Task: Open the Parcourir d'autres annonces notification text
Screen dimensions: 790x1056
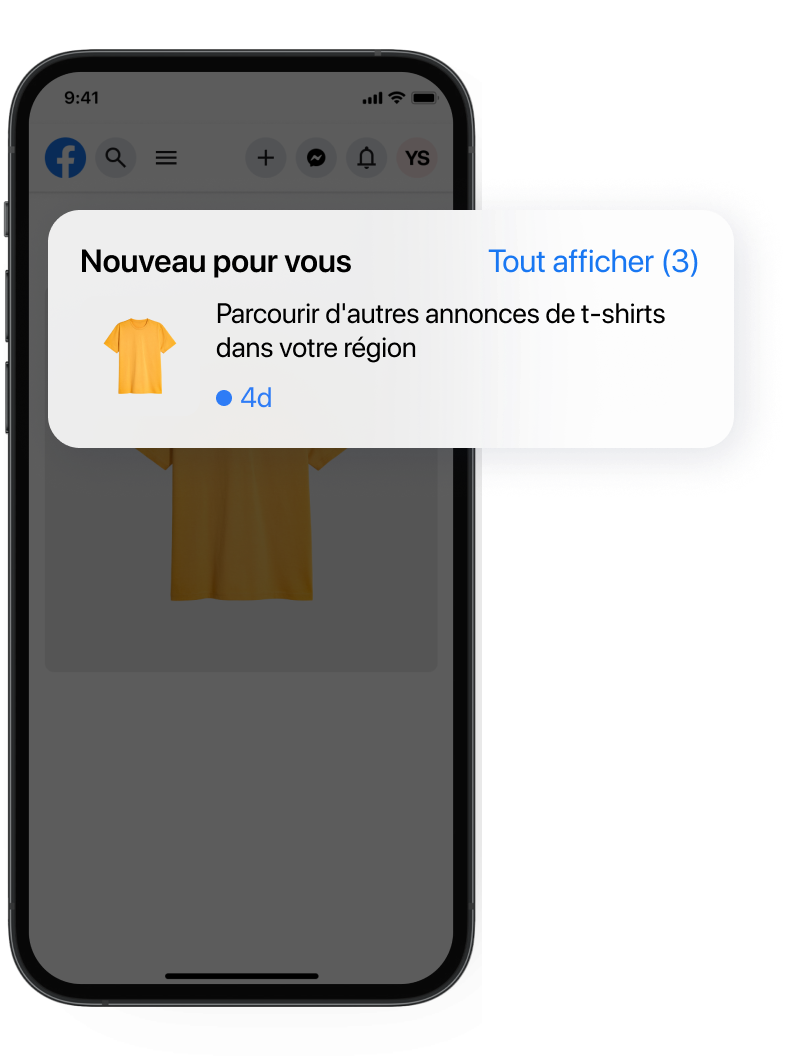Action: pos(440,331)
